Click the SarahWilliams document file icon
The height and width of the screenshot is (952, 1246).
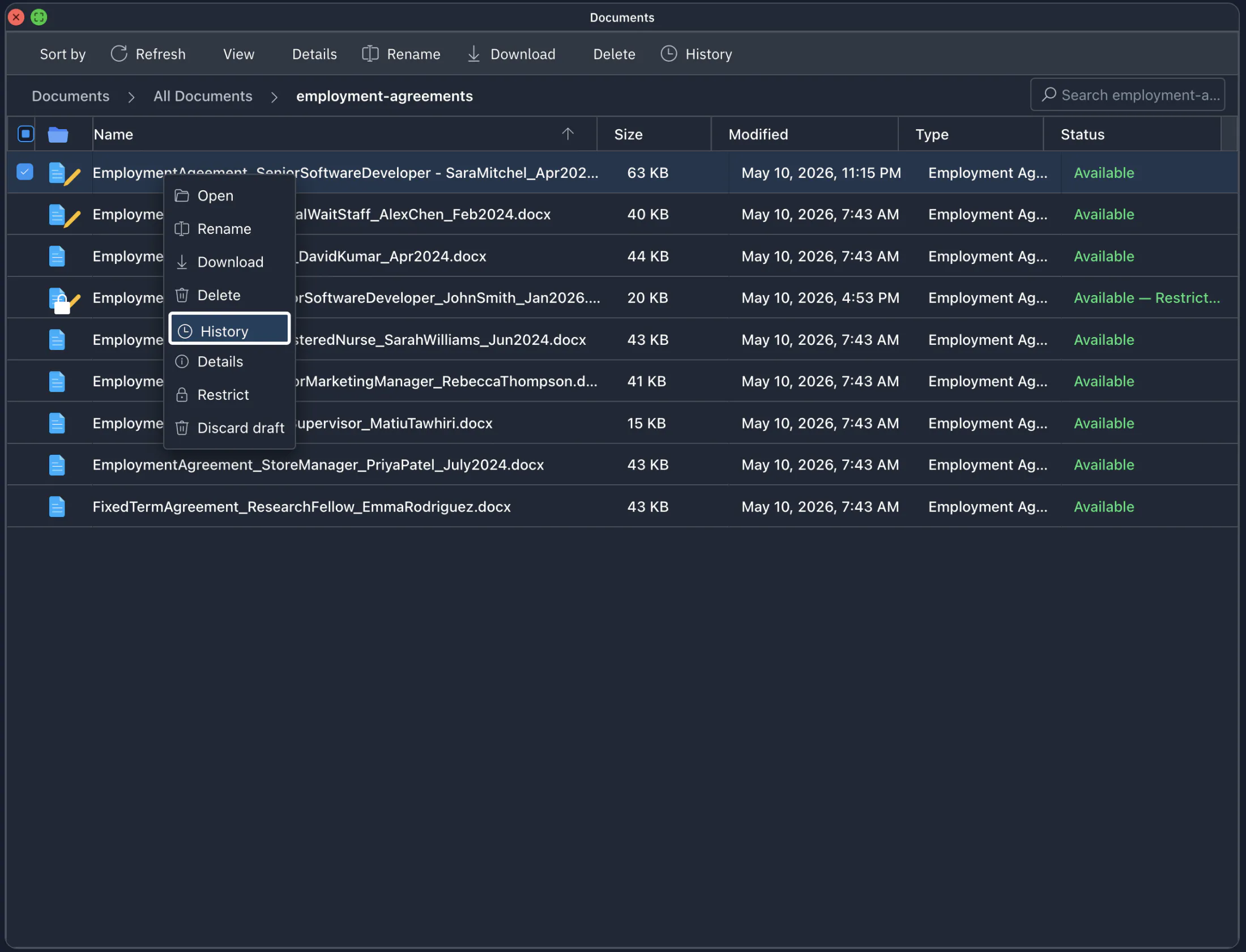coord(57,340)
